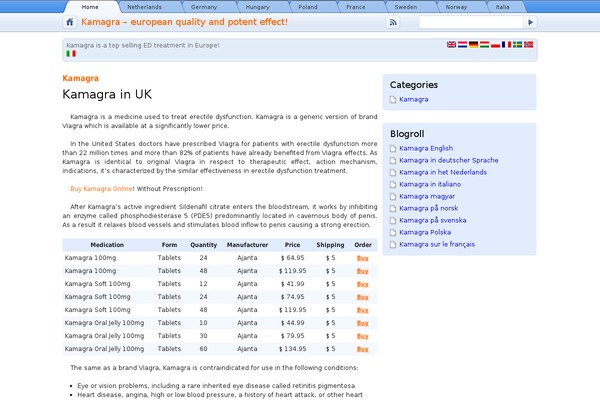Buy Kamagra Soft 100mg at $ 74.95
Viewport: 600px width, 400px height.
(362, 297)
